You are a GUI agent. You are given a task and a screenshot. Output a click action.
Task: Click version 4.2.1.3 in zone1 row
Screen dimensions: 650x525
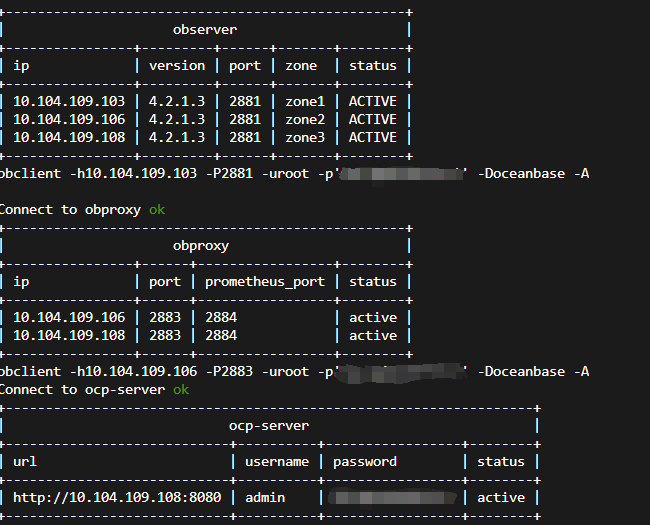[177, 102]
